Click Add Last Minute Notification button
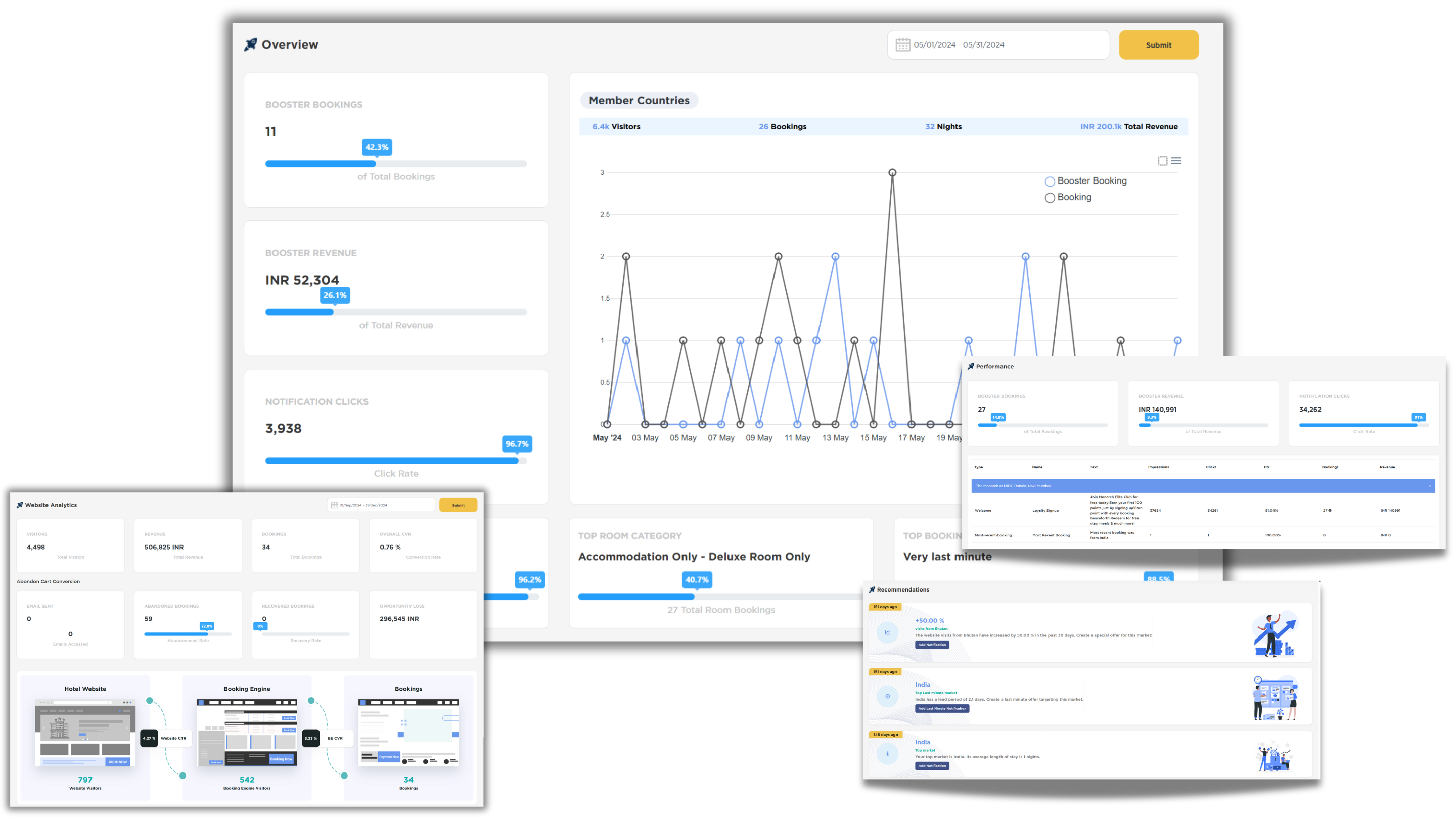This screenshot has height=819, width=1456. pos(942,708)
